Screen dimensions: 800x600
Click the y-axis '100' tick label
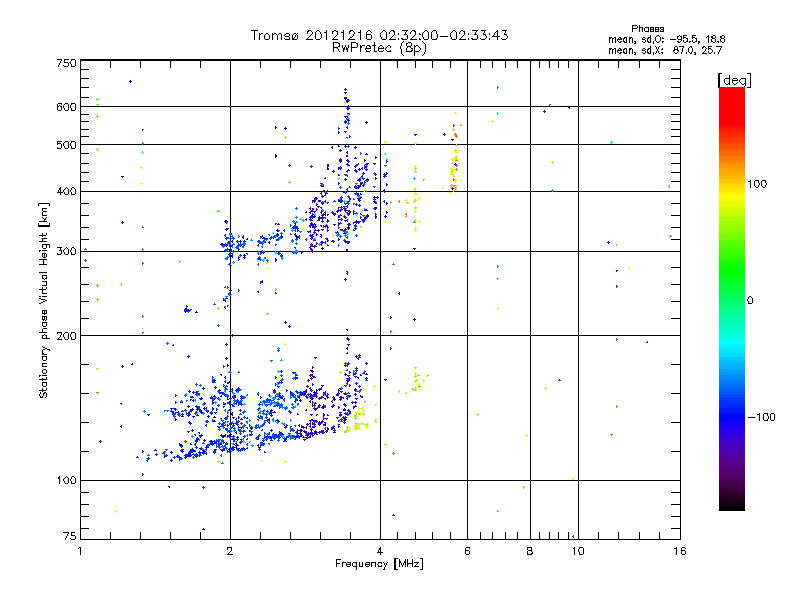click(67, 481)
